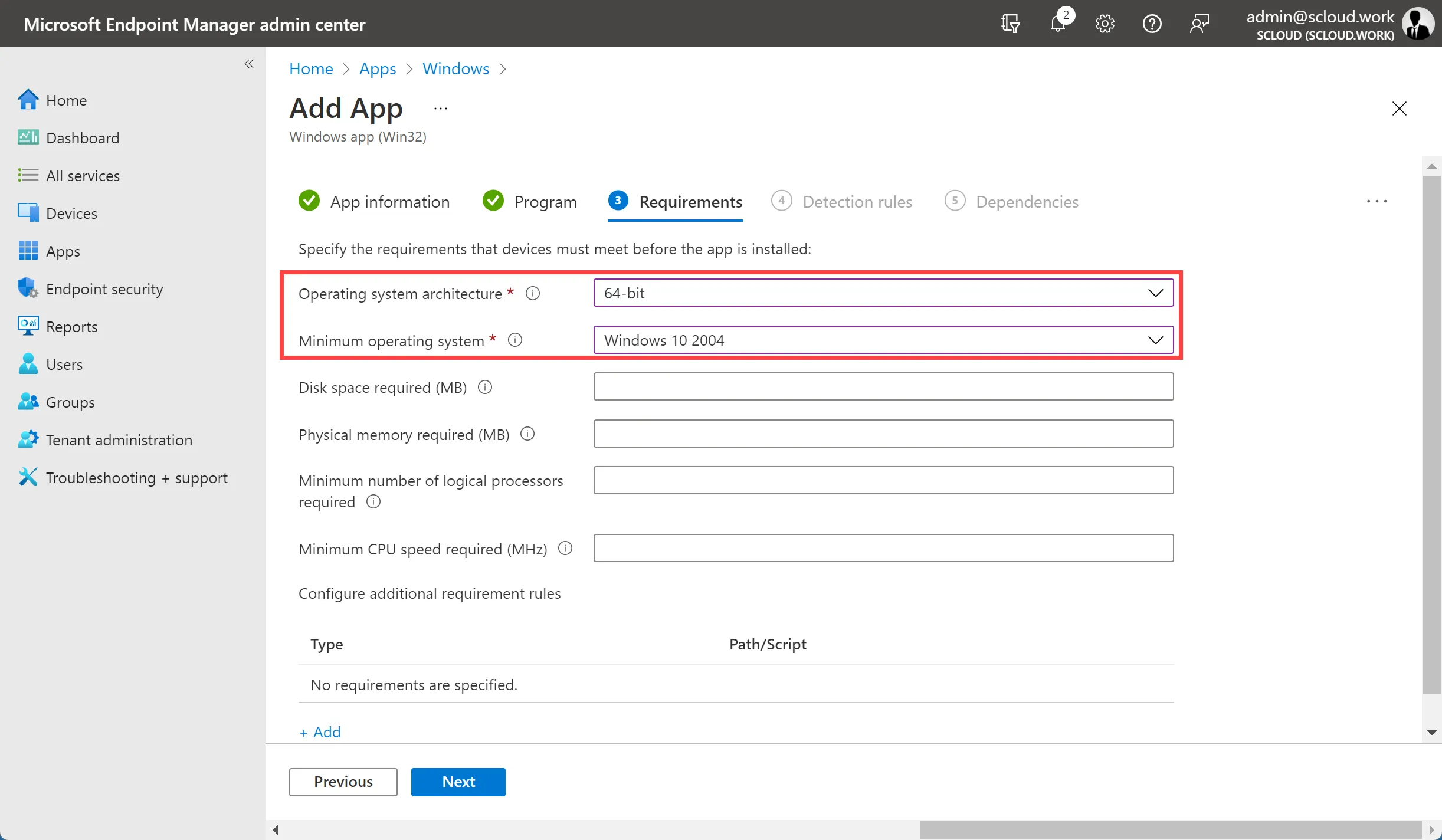Click the Users person icon in sidebar

pos(28,364)
